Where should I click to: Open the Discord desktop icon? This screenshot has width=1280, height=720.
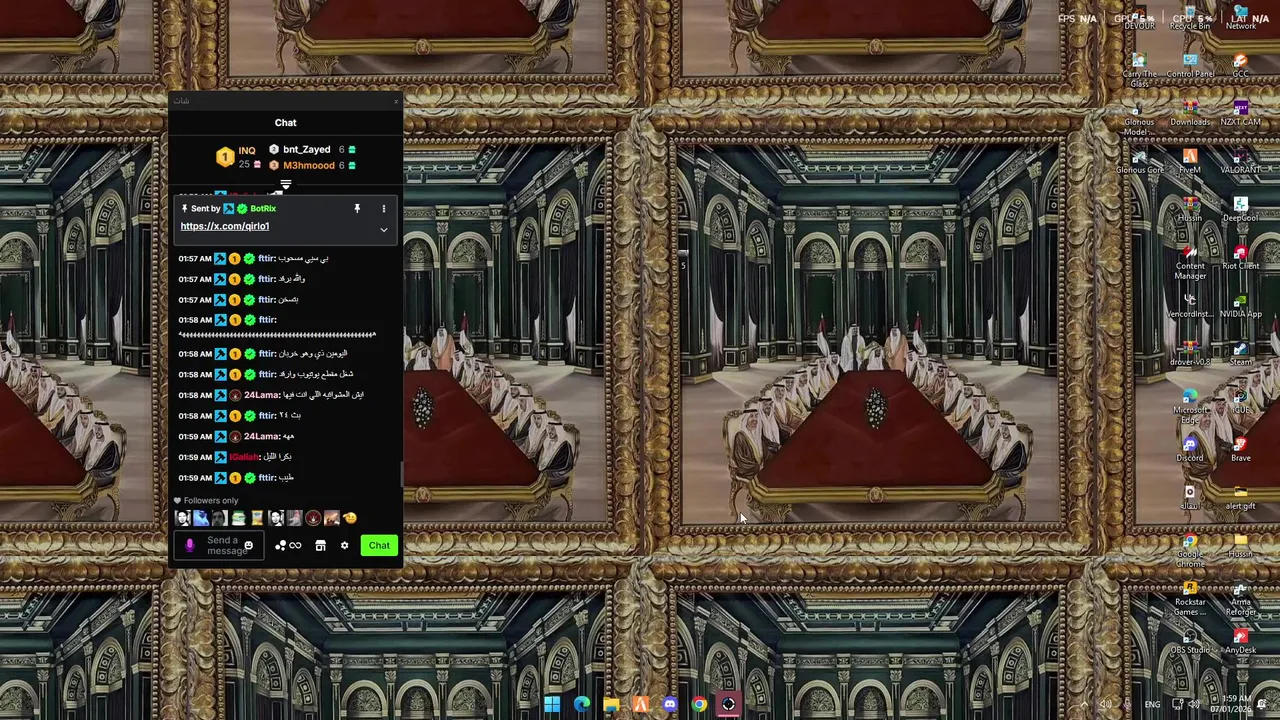[x=1190, y=450]
